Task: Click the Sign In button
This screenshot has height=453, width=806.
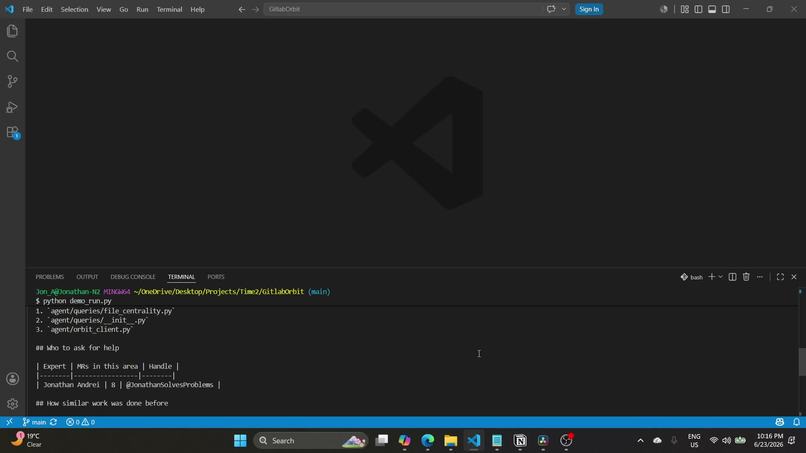Action: point(589,9)
